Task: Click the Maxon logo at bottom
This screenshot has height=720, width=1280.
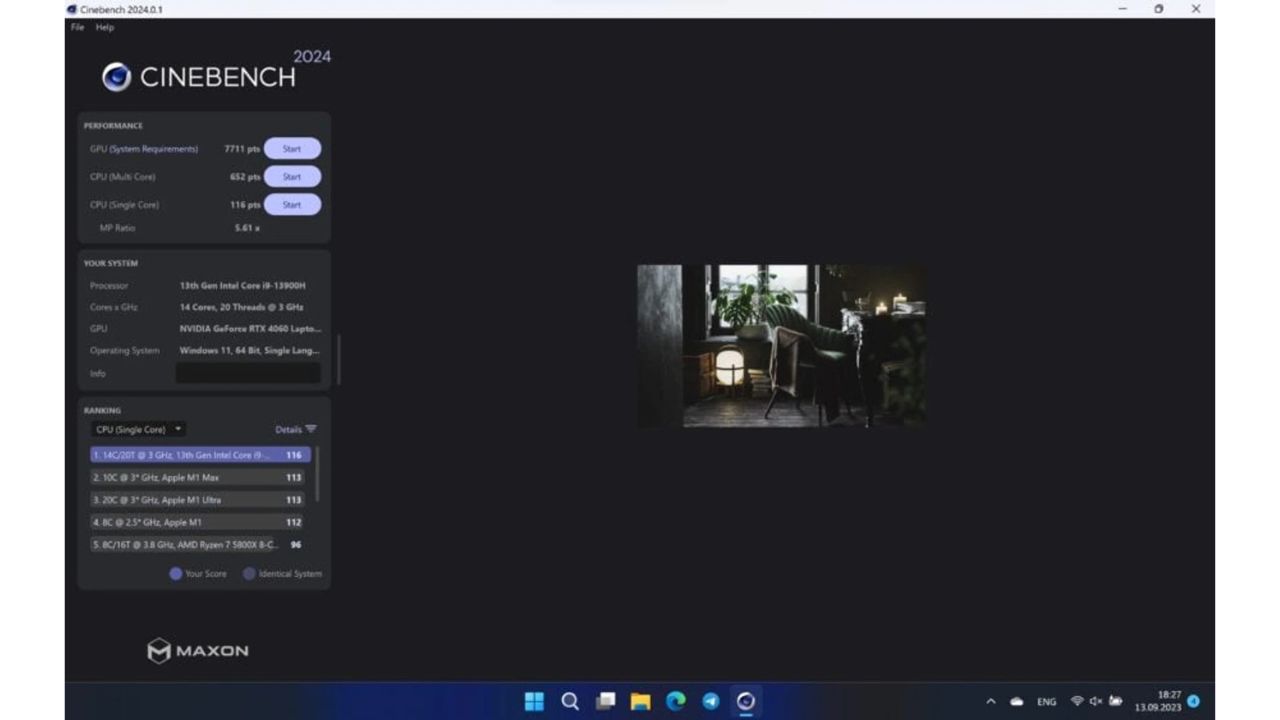Action: 198,651
